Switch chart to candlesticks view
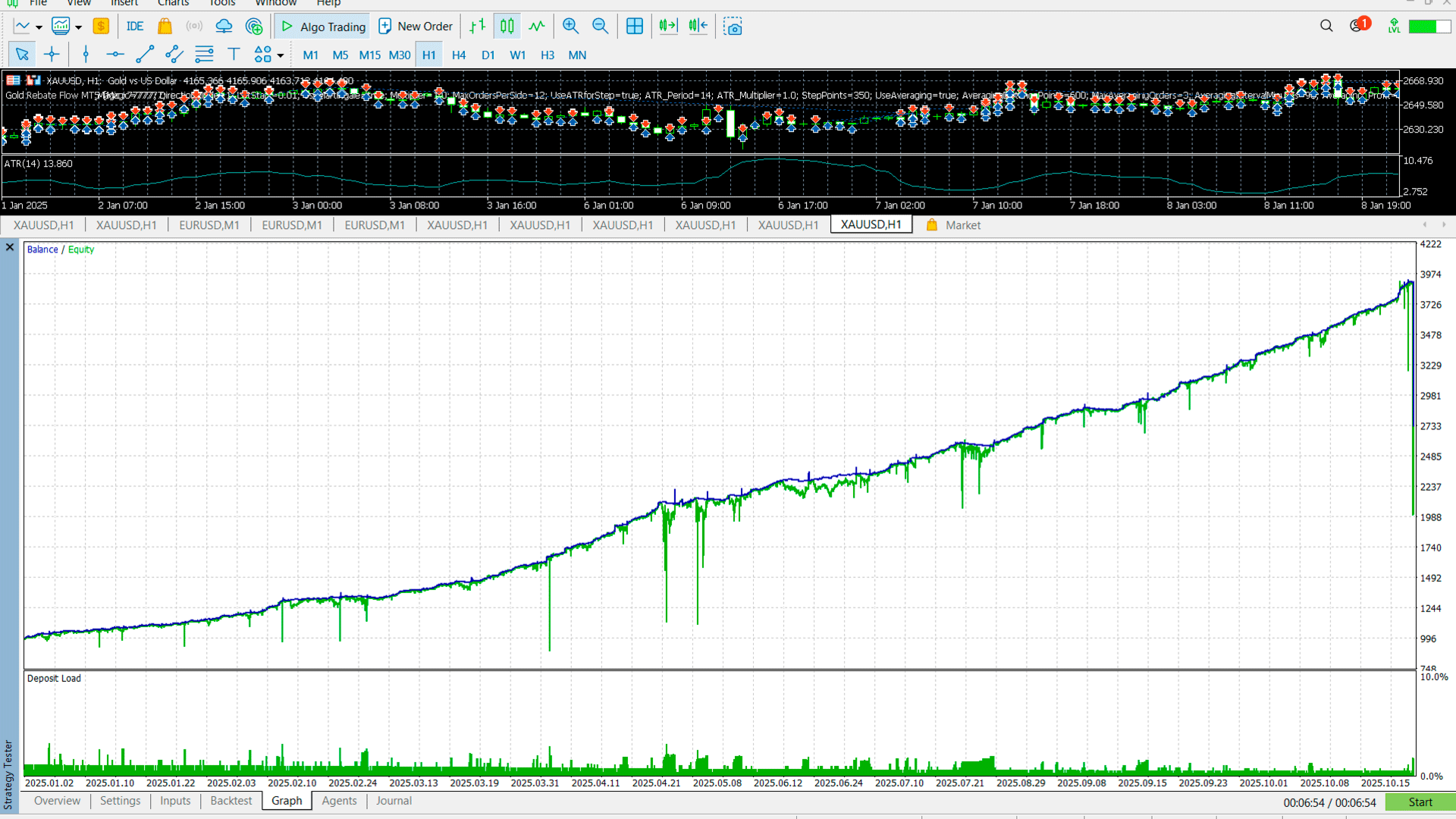 tap(507, 27)
